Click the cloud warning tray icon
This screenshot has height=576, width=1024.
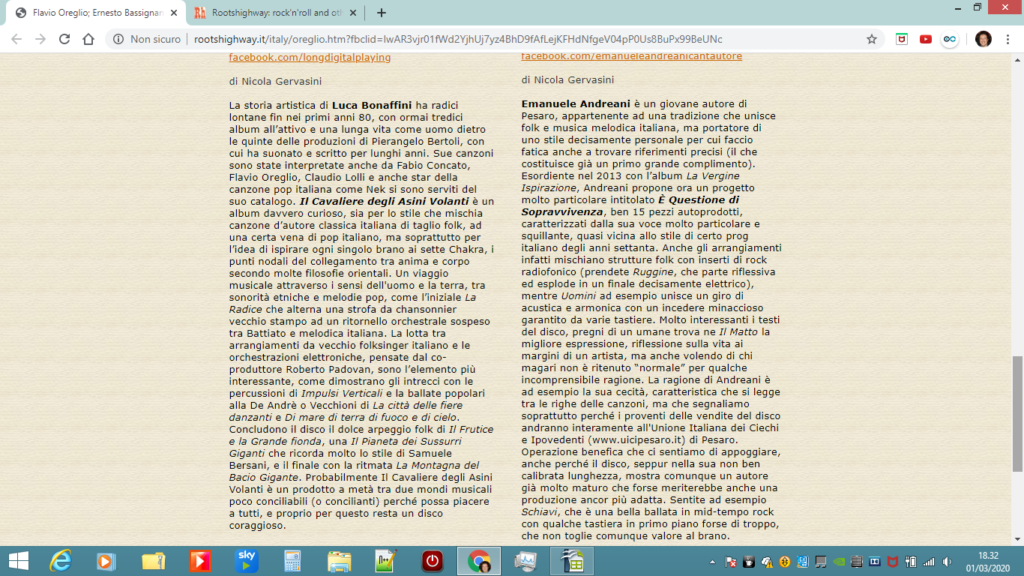click(767, 562)
